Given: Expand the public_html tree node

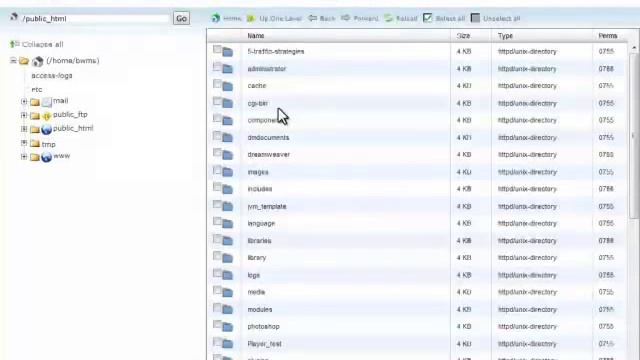Looking at the screenshot, I should 24,129.
